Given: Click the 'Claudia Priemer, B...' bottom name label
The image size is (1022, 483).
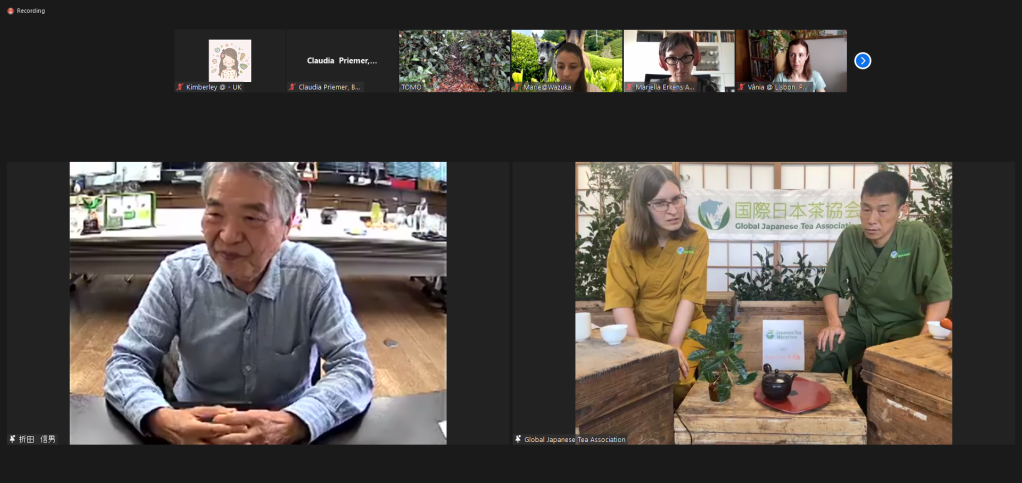Looking at the screenshot, I should (330, 87).
